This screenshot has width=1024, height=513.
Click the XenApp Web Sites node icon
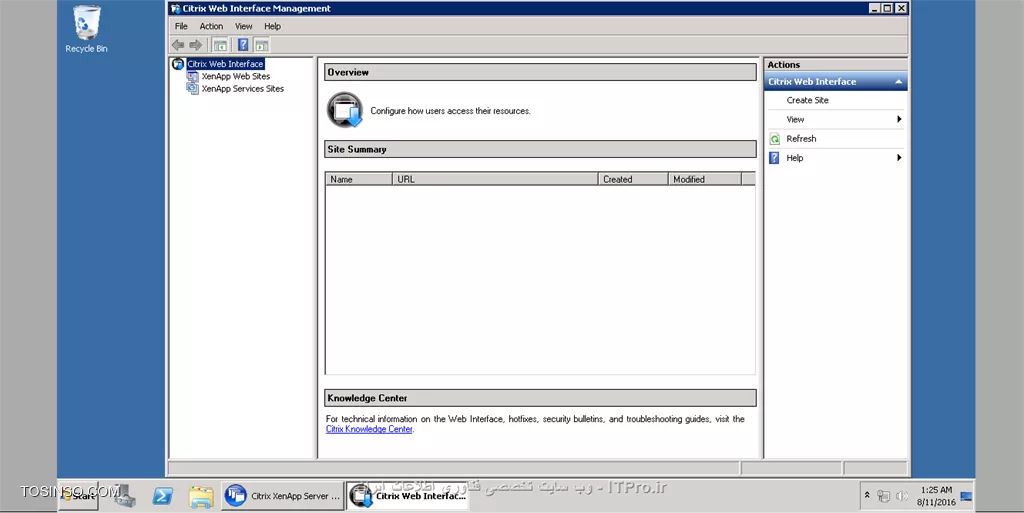click(192, 76)
